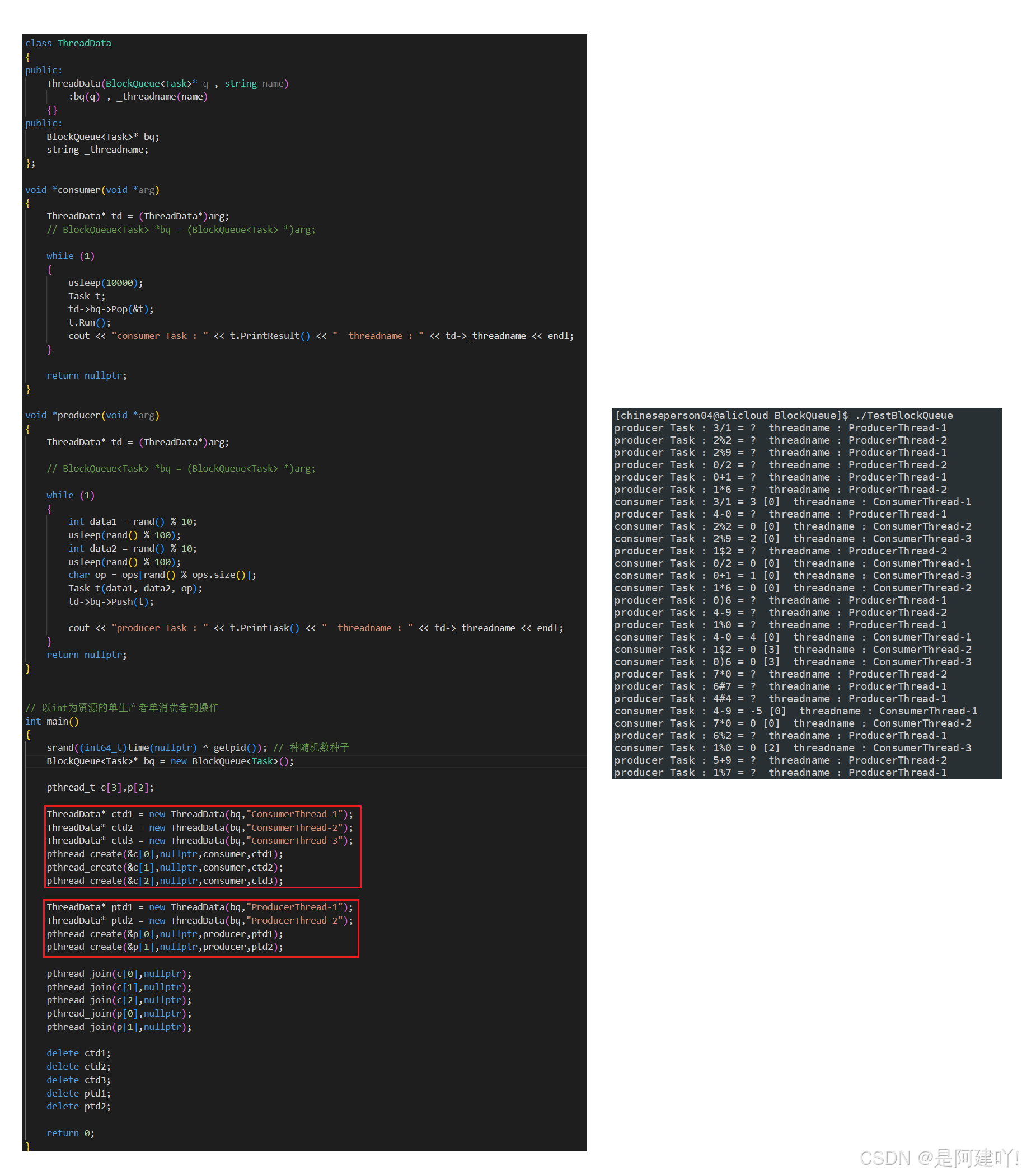
Task: Click the ThreadData constructor signature line
Action: (168, 84)
